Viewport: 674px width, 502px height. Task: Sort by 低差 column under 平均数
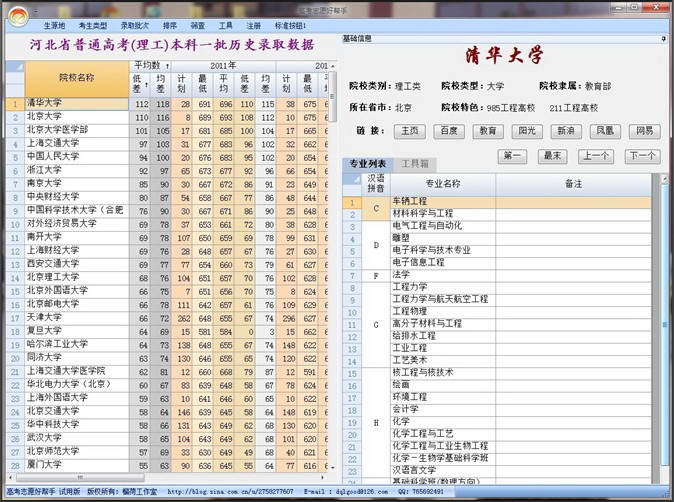pyautogui.click(x=140, y=84)
